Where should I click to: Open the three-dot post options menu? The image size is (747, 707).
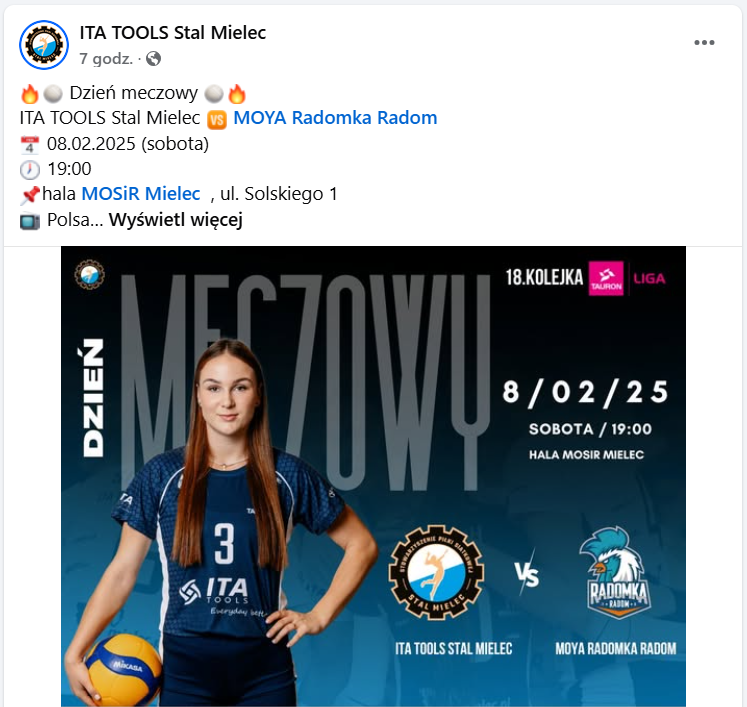click(704, 43)
